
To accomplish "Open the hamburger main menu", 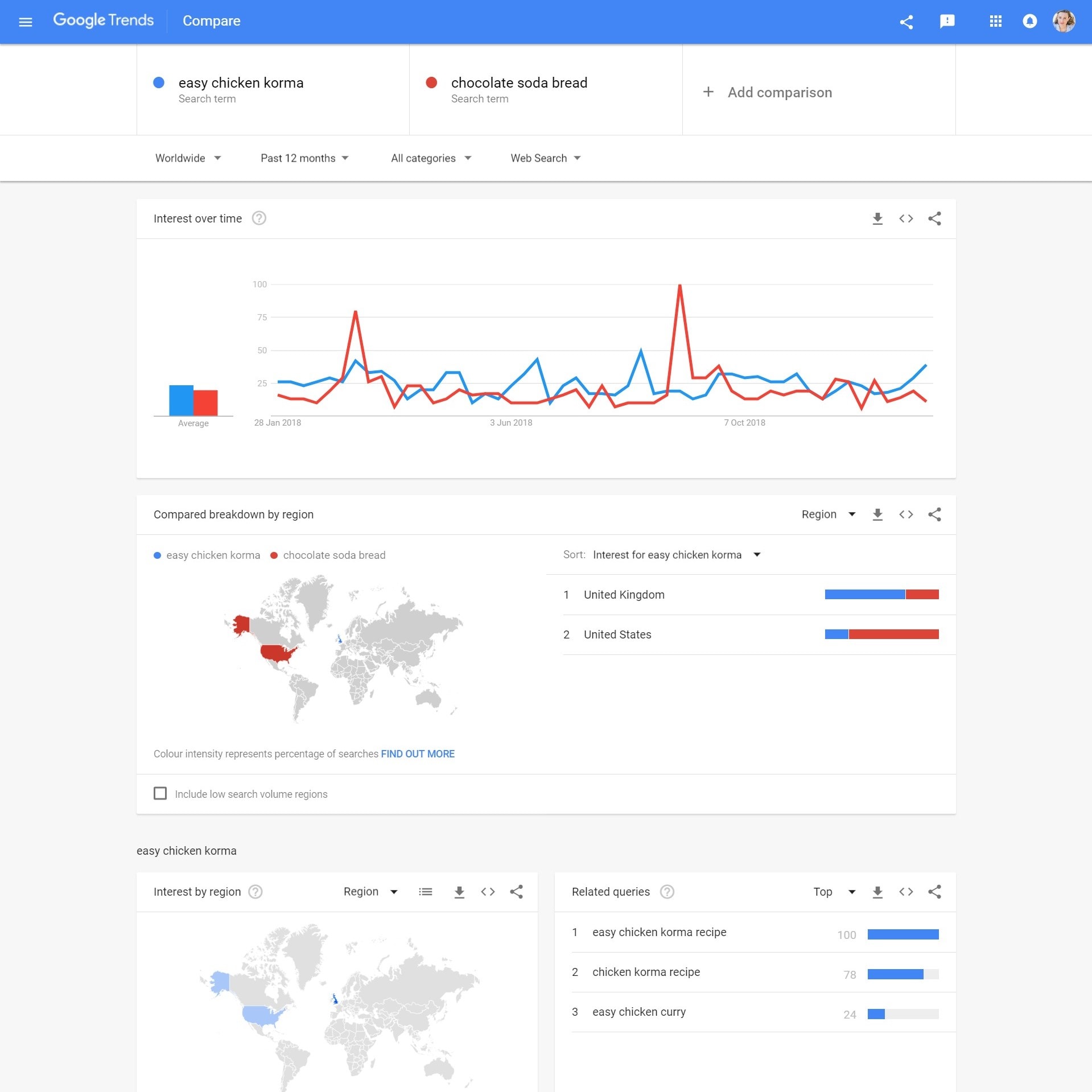I will [x=26, y=22].
